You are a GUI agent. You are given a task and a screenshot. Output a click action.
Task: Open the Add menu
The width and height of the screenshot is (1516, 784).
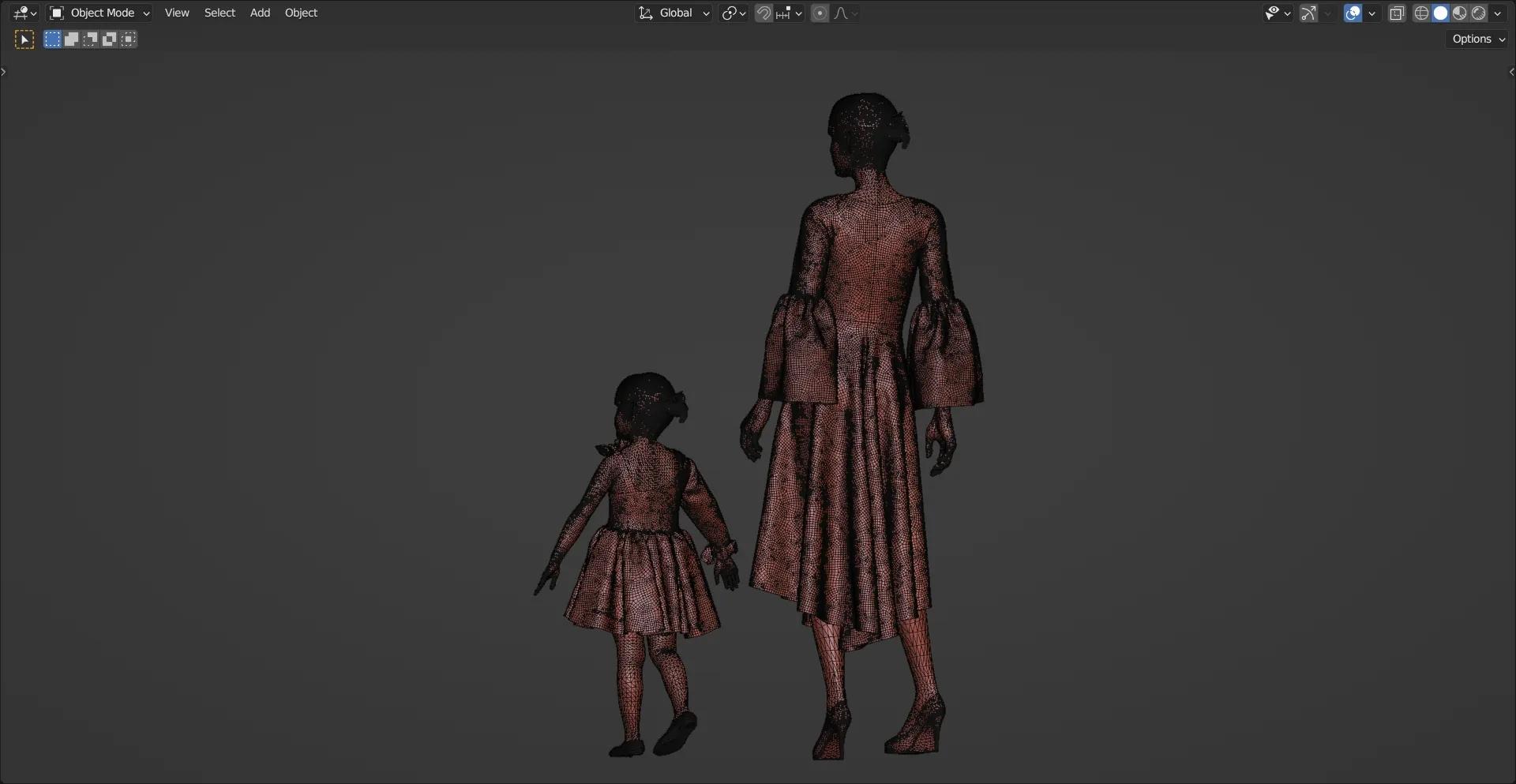point(260,13)
